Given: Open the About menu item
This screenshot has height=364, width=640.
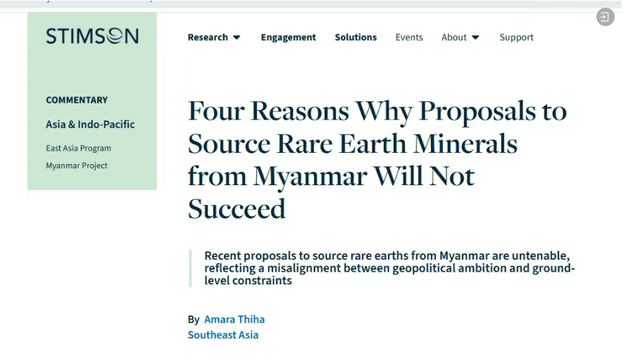Looking at the screenshot, I should click(454, 37).
